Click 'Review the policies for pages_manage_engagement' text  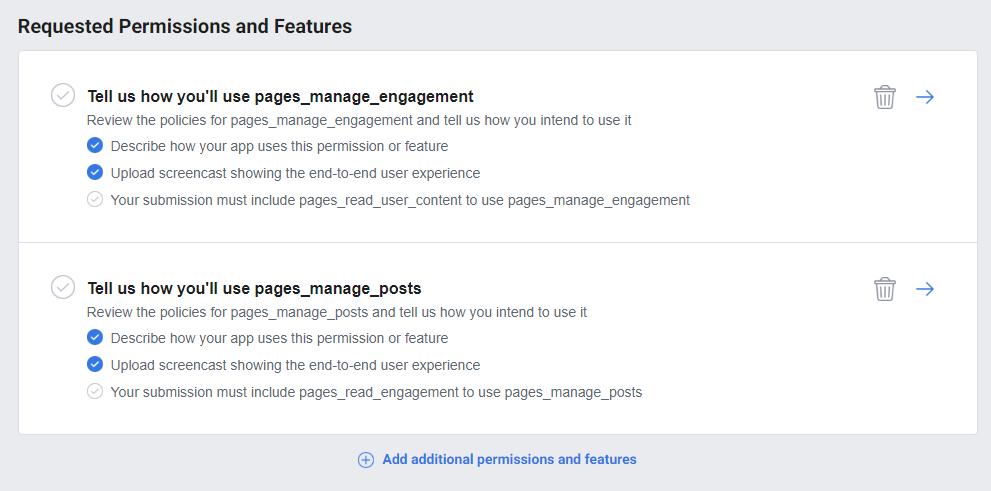[x=359, y=120]
